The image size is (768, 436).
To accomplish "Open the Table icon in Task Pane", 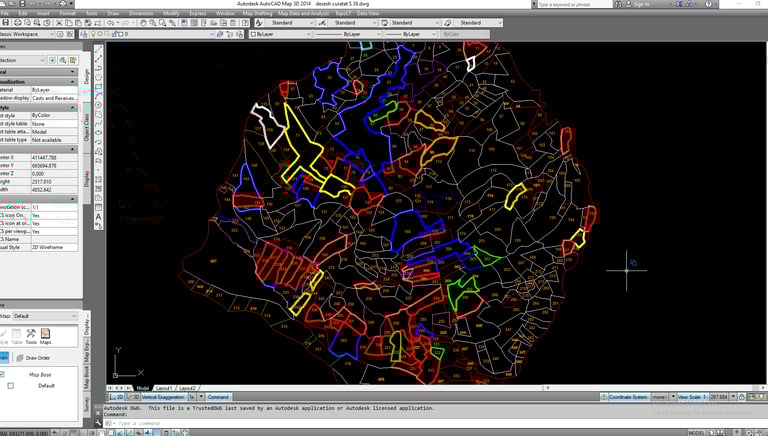I will pyautogui.click(x=15, y=335).
